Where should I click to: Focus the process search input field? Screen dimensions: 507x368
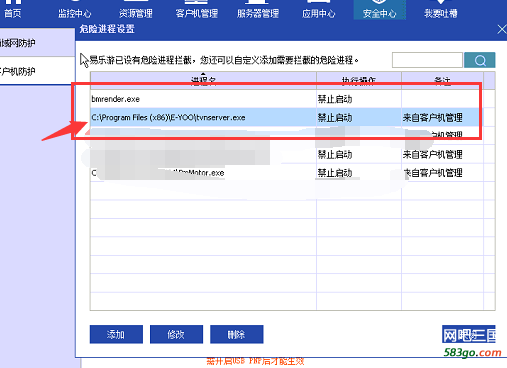click(x=427, y=60)
